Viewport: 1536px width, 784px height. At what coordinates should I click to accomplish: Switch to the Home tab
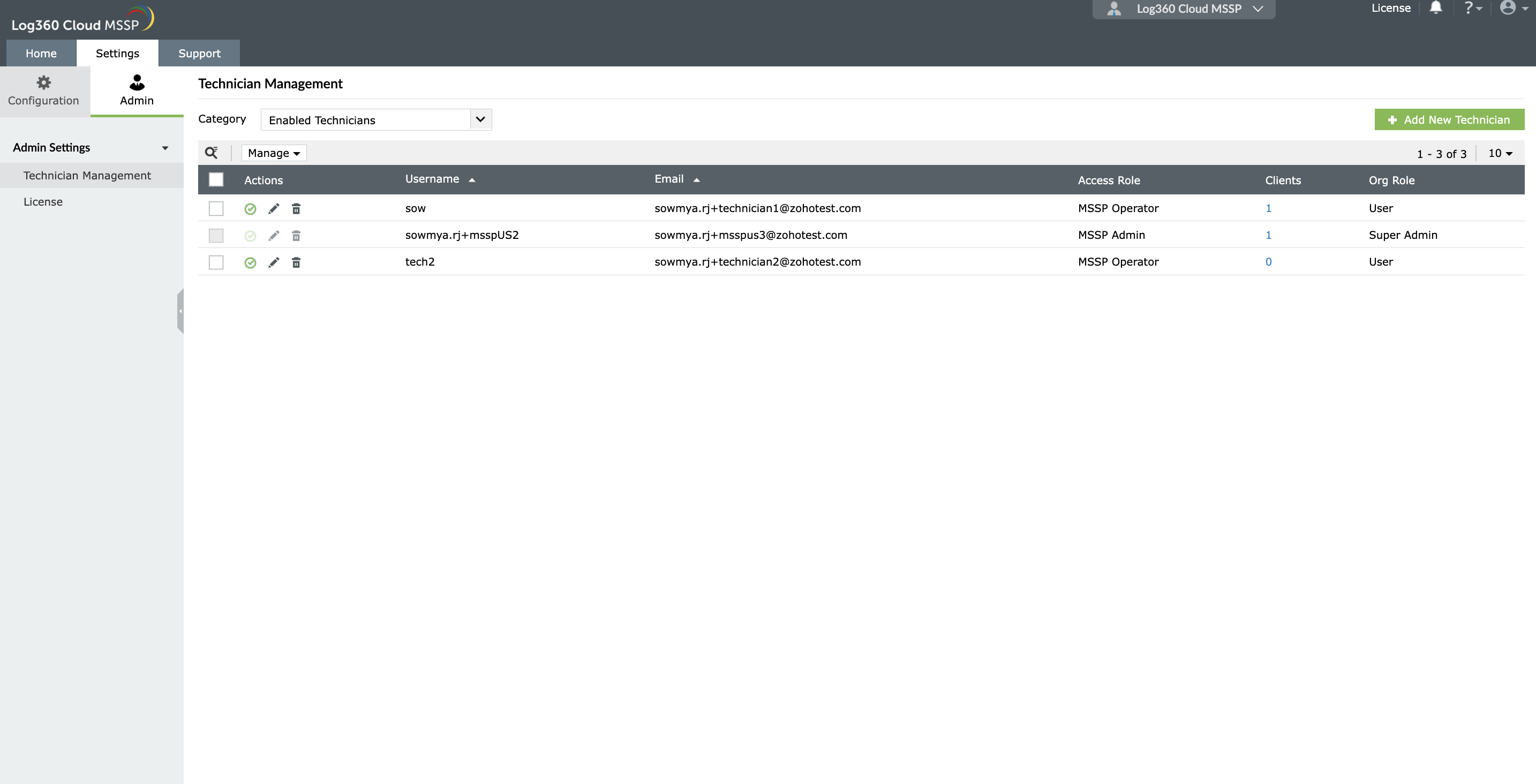(41, 52)
